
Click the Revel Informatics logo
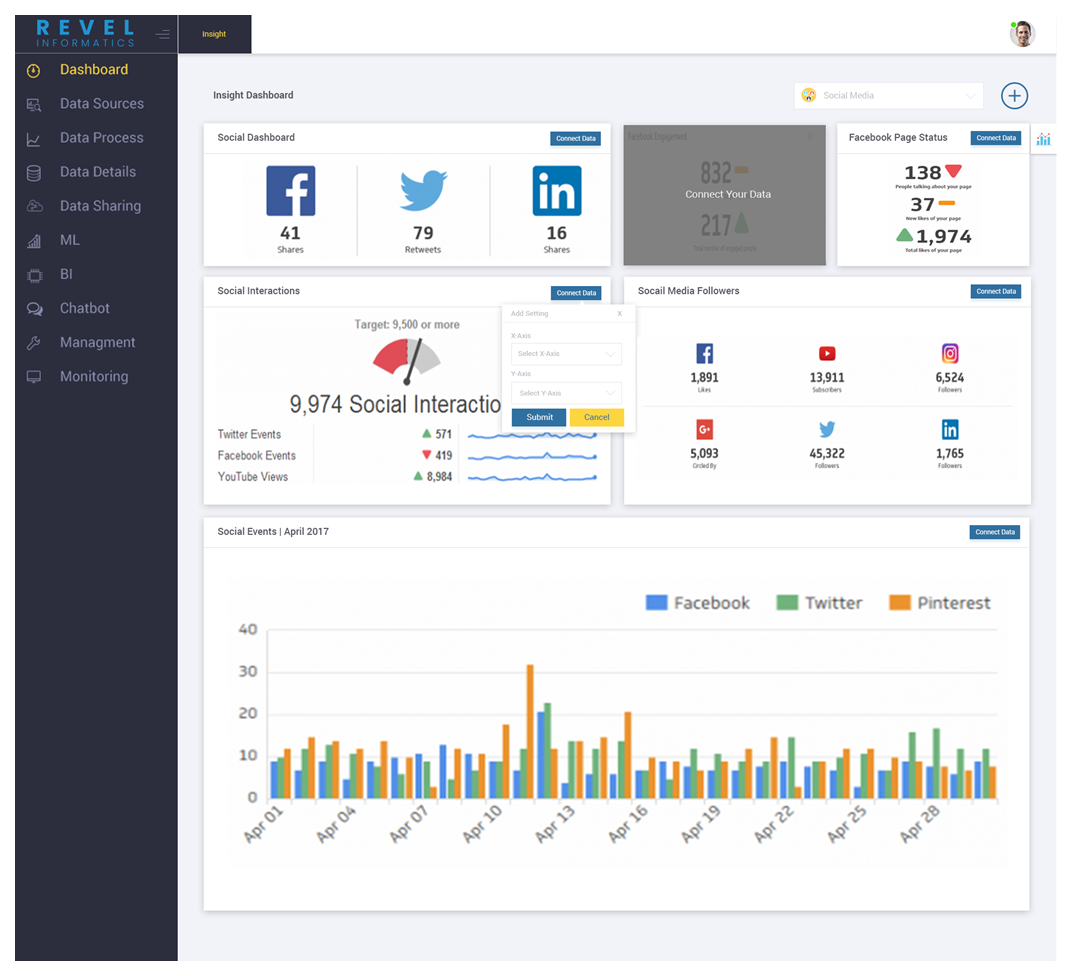tap(85, 34)
